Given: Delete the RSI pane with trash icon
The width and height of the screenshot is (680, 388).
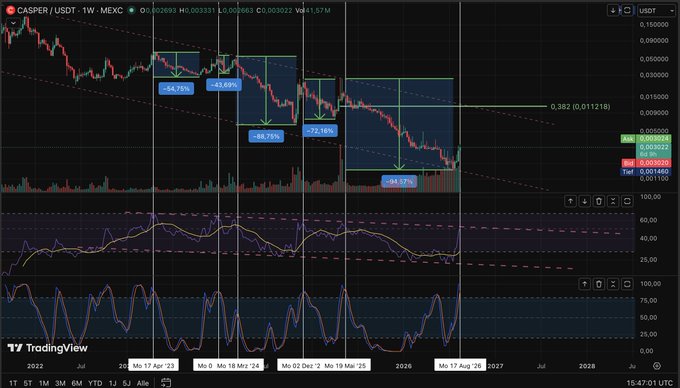Looking at the screenshot, I should 599,201.
